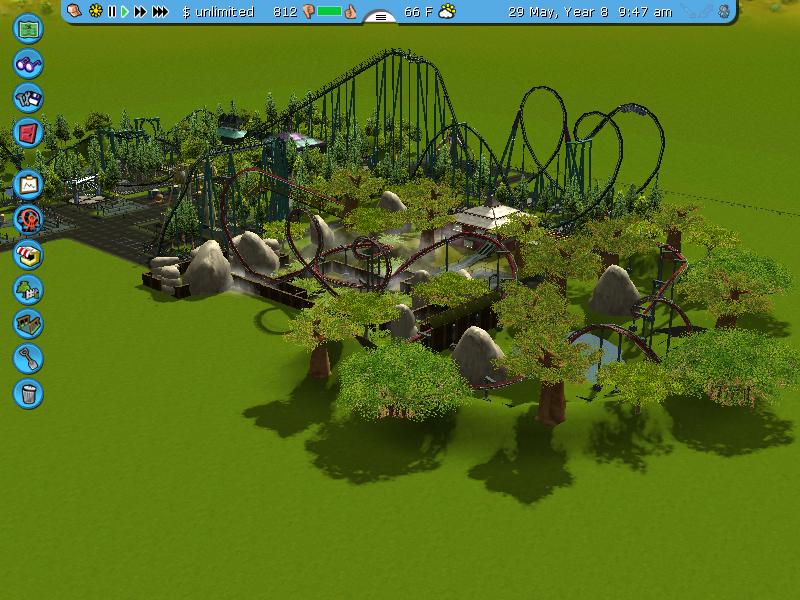
Task: Set game speed to triple fast-forward
Action: 160,12
